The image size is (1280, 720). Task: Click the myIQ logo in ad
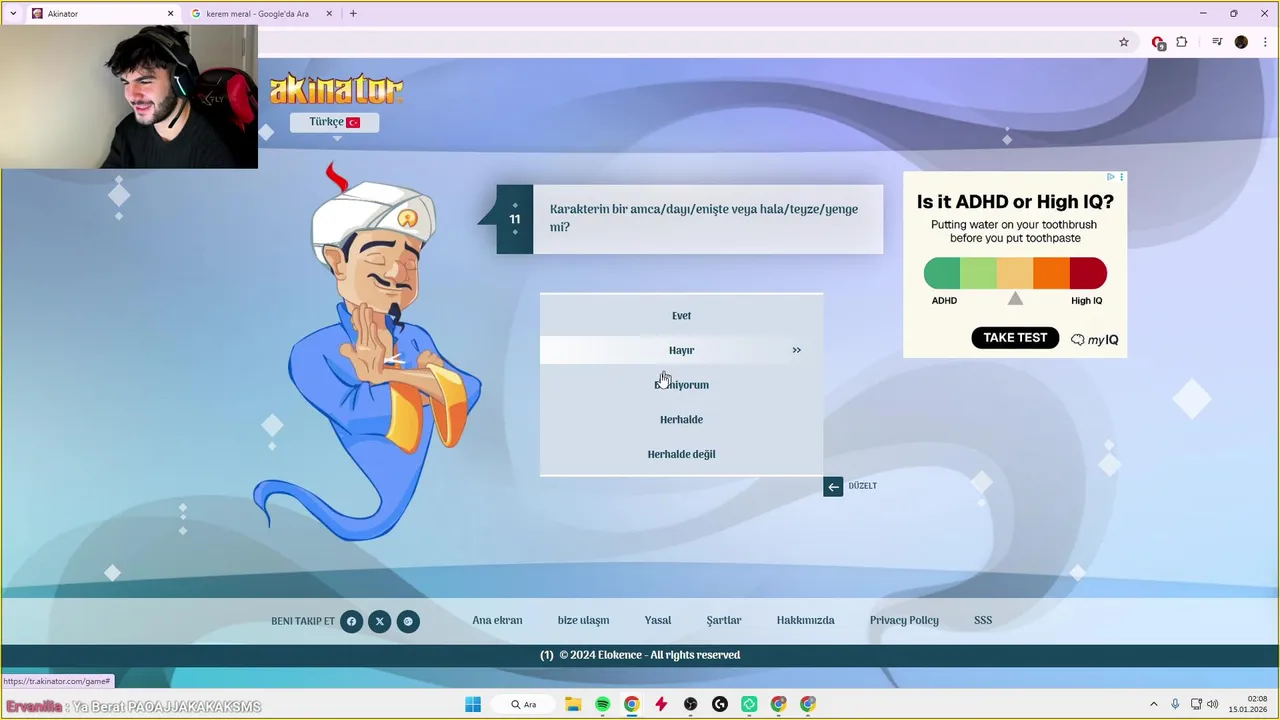coord(1094,340)
